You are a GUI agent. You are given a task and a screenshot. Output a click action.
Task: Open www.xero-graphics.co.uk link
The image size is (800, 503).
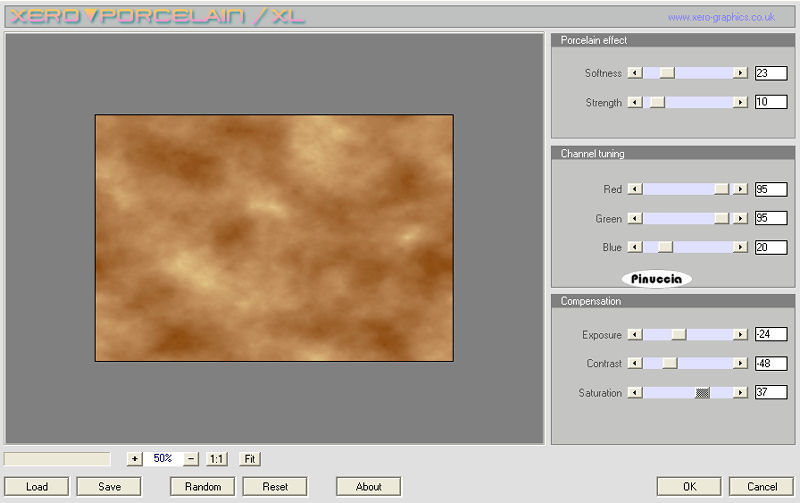pyautogui.click(x=721, y=17)
